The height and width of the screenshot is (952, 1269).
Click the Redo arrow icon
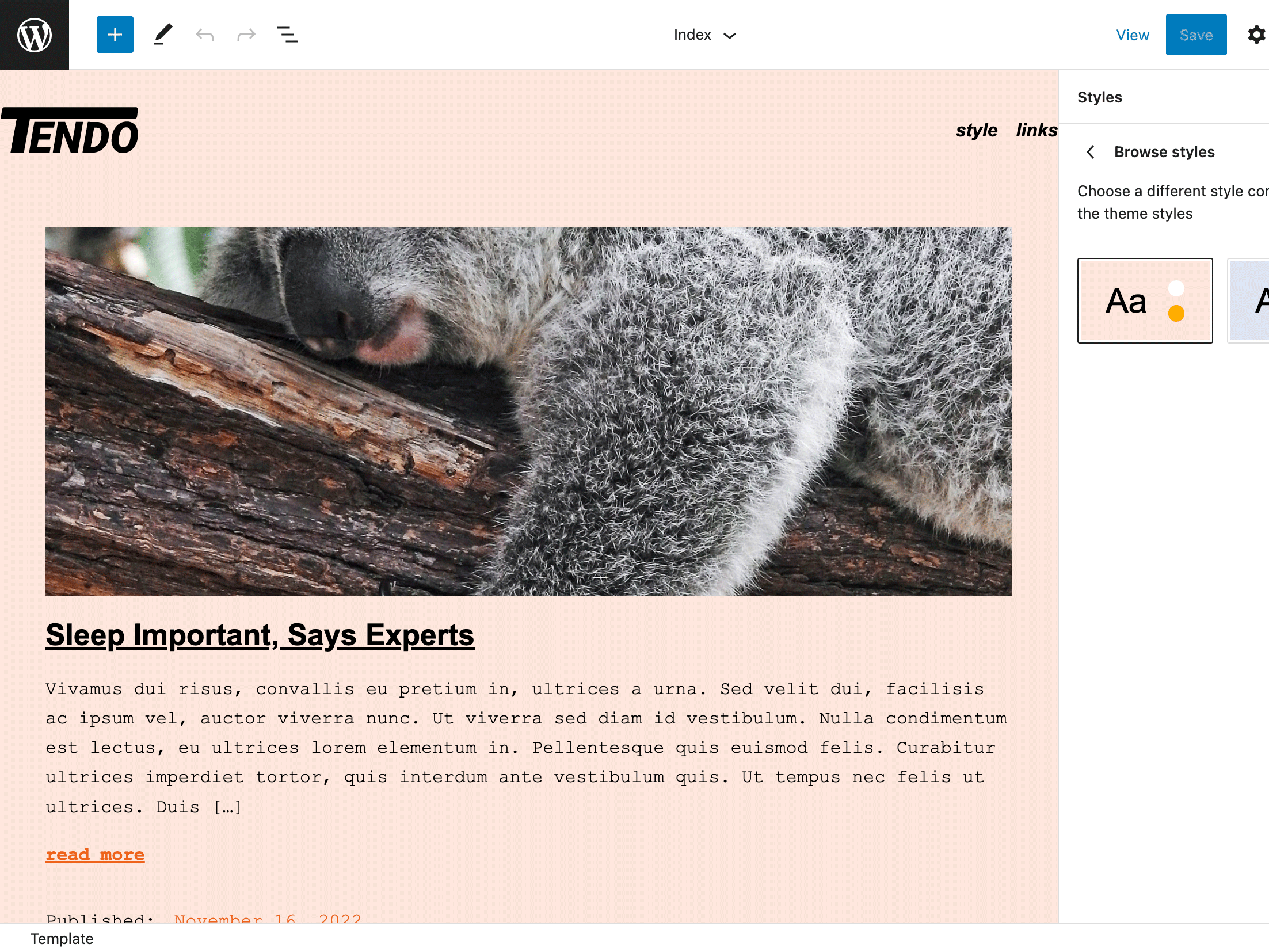[x=246, y=35]
